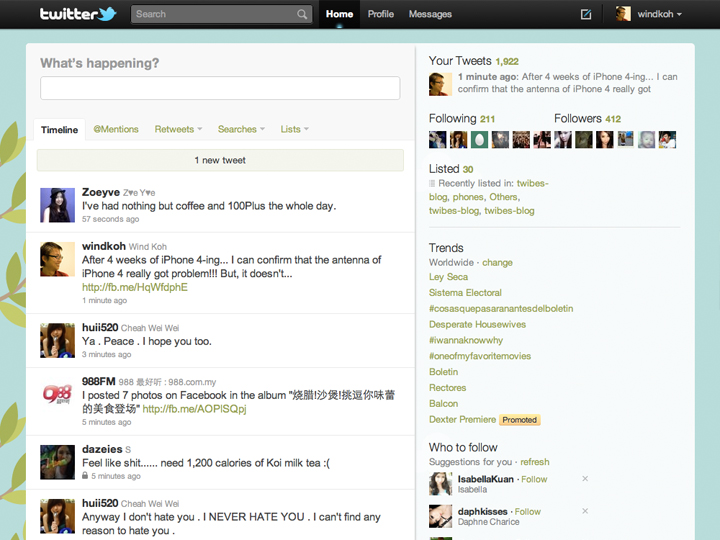Image resolution: width=720 pixels, height=540 pixels.
Task: Click the refresh suggestions link
Action: 534,462
